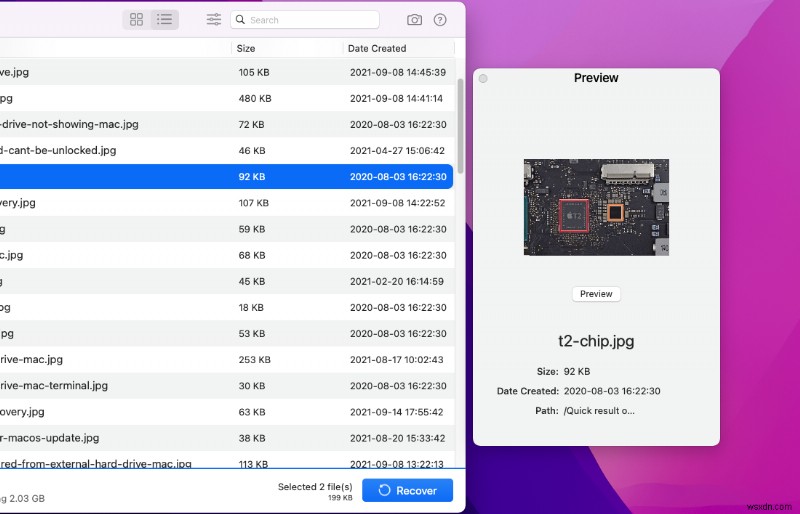Click the Preview panel title
This screenshot has height=514, width=800.
pyautogui.click(x=596, y=78)
